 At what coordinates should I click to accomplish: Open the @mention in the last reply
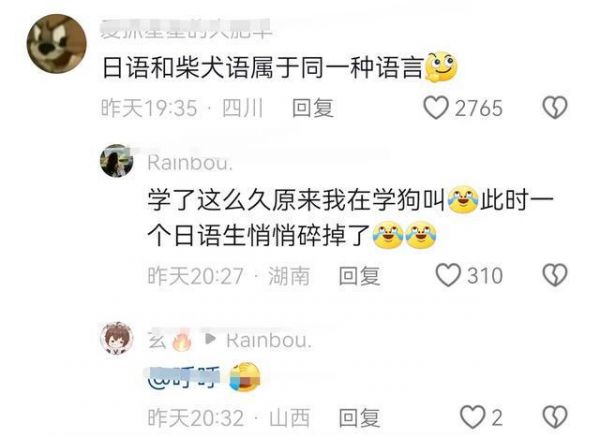click(184, 377)
